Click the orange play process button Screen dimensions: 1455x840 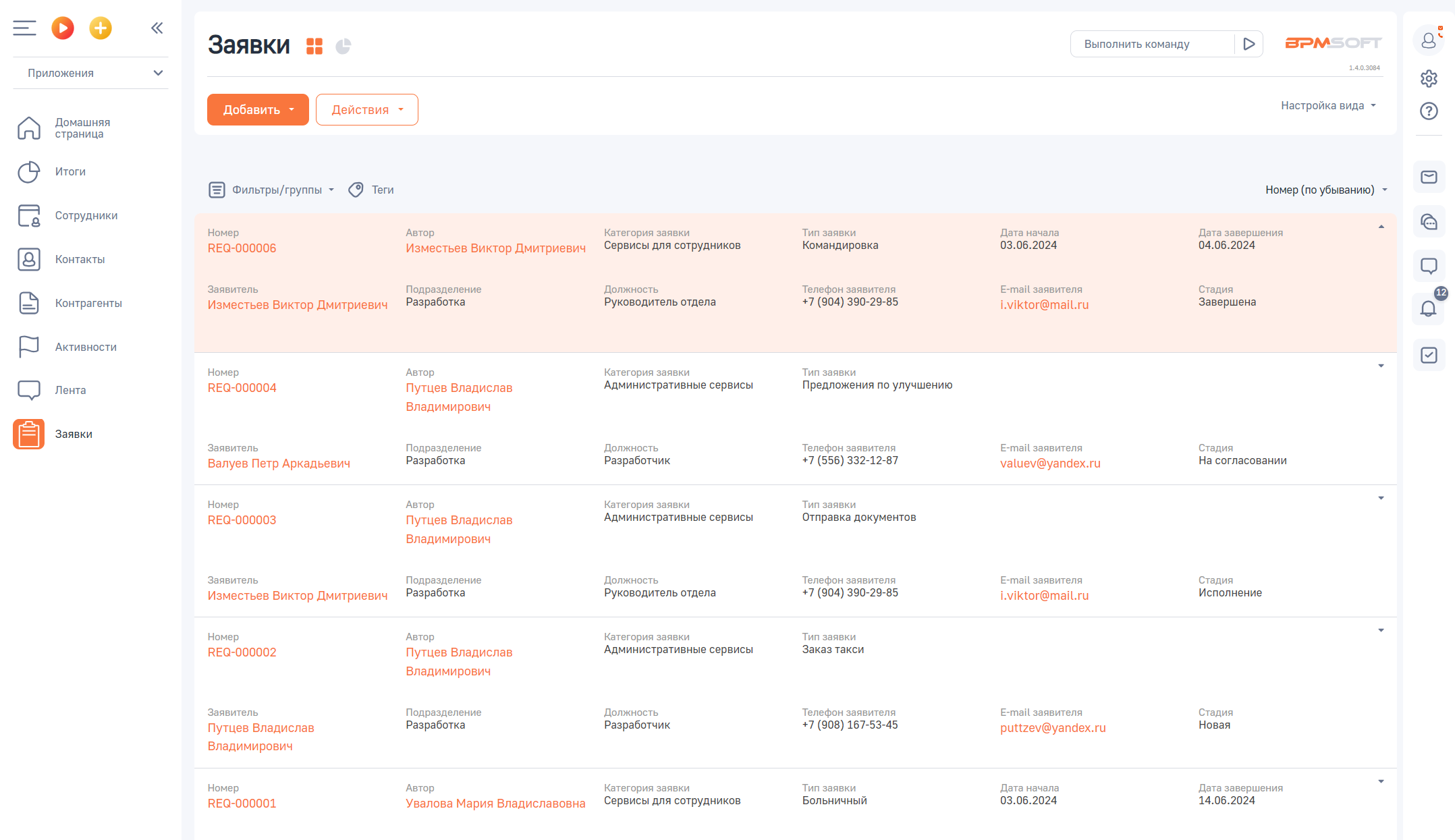[63, 28]
